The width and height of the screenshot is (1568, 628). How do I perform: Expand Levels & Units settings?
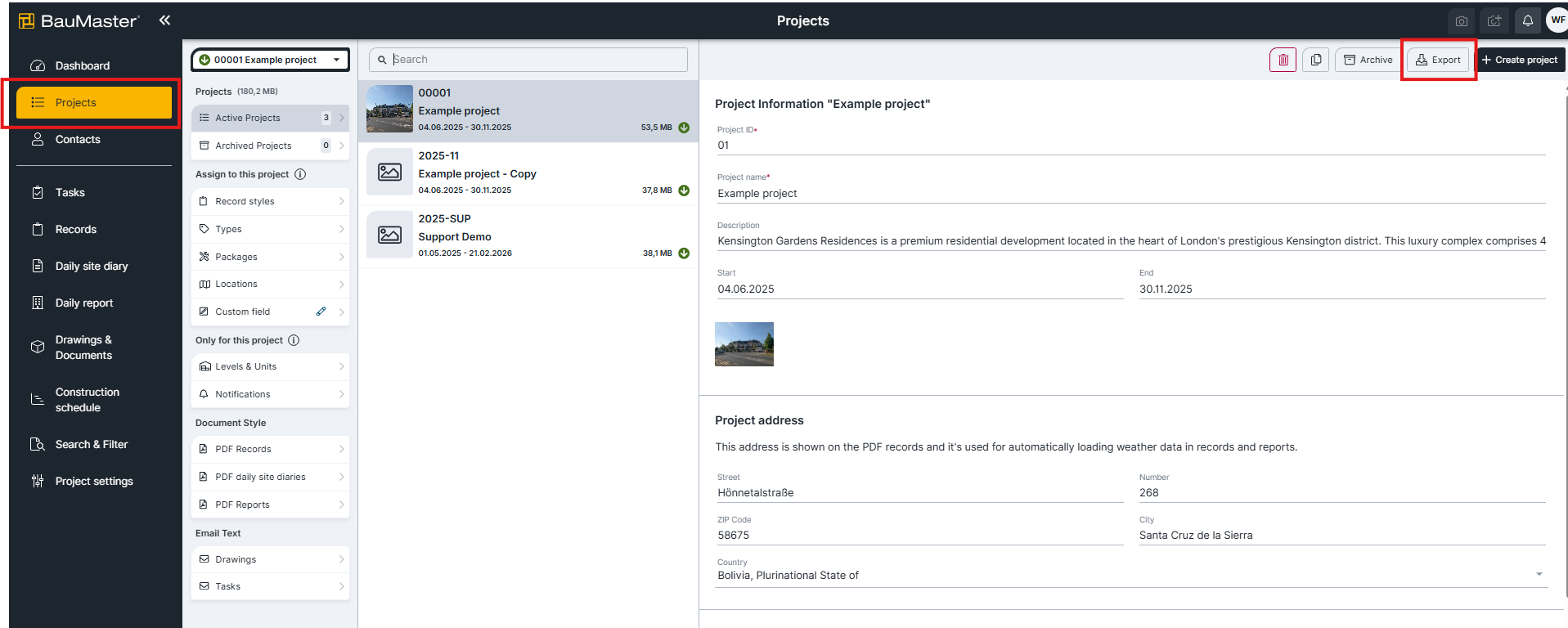click(270, 366)
